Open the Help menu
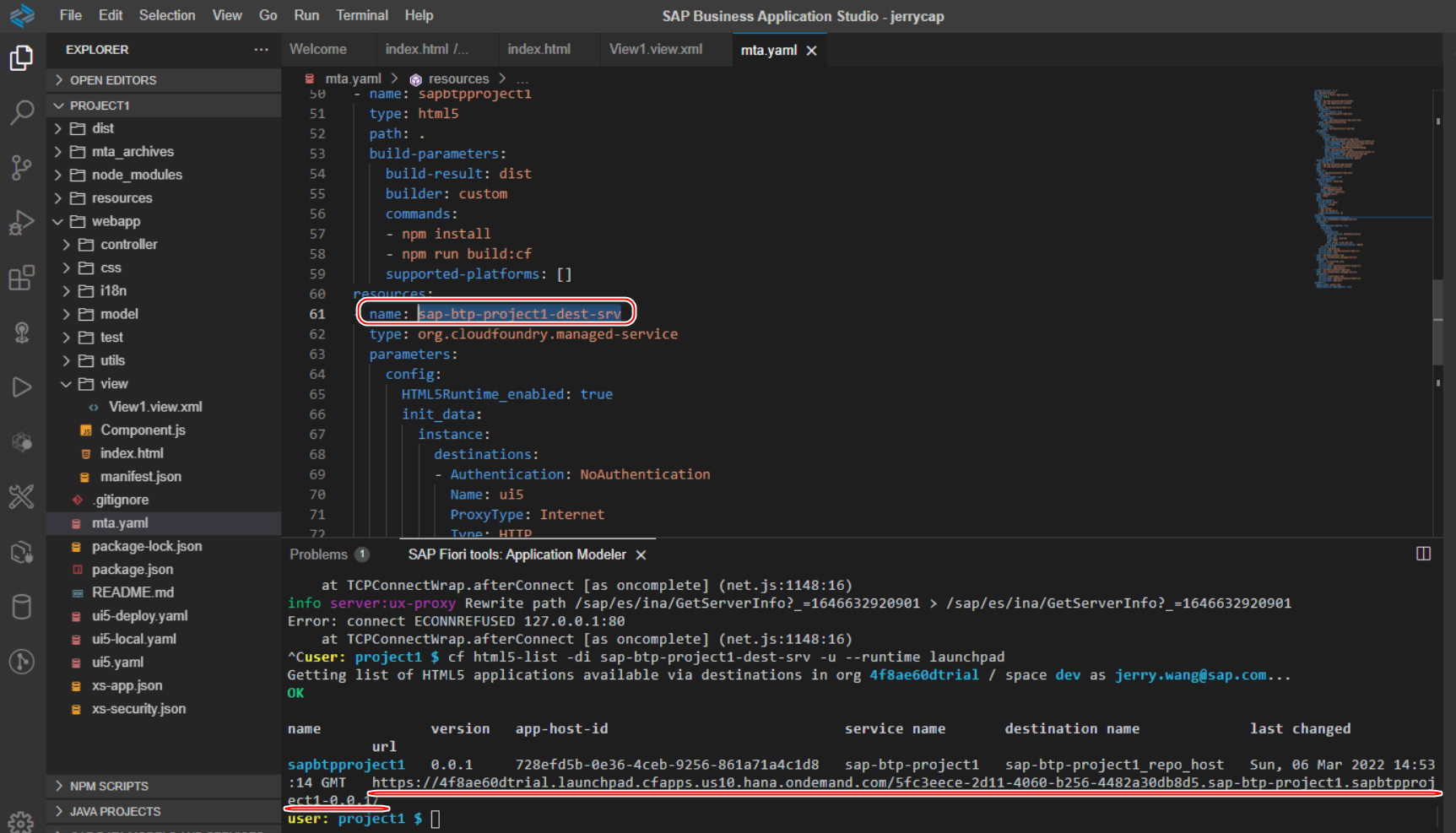This screenshot has height=833, width=1456. [x=419, y=15]
